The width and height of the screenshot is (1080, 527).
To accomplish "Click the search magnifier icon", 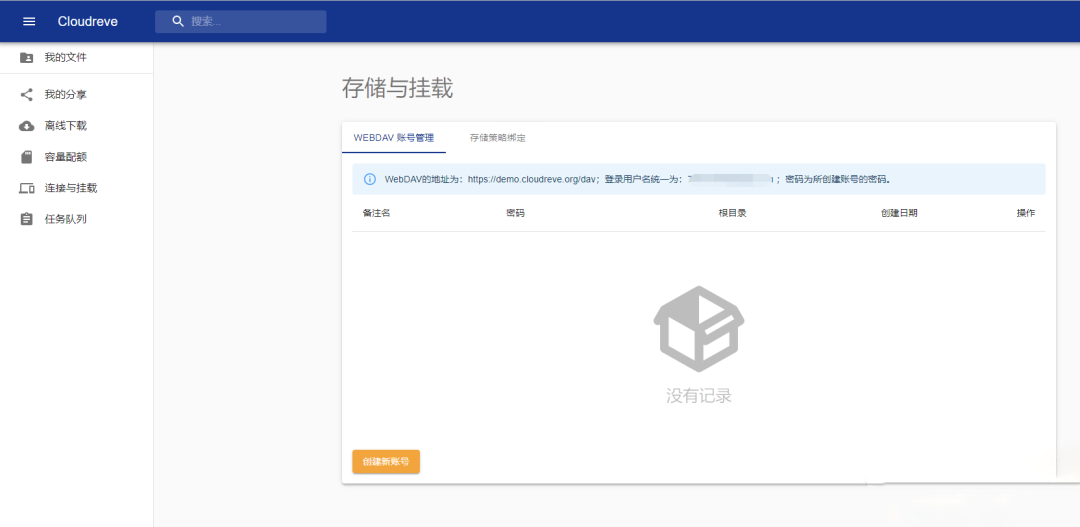I will (x=178, y=21).
